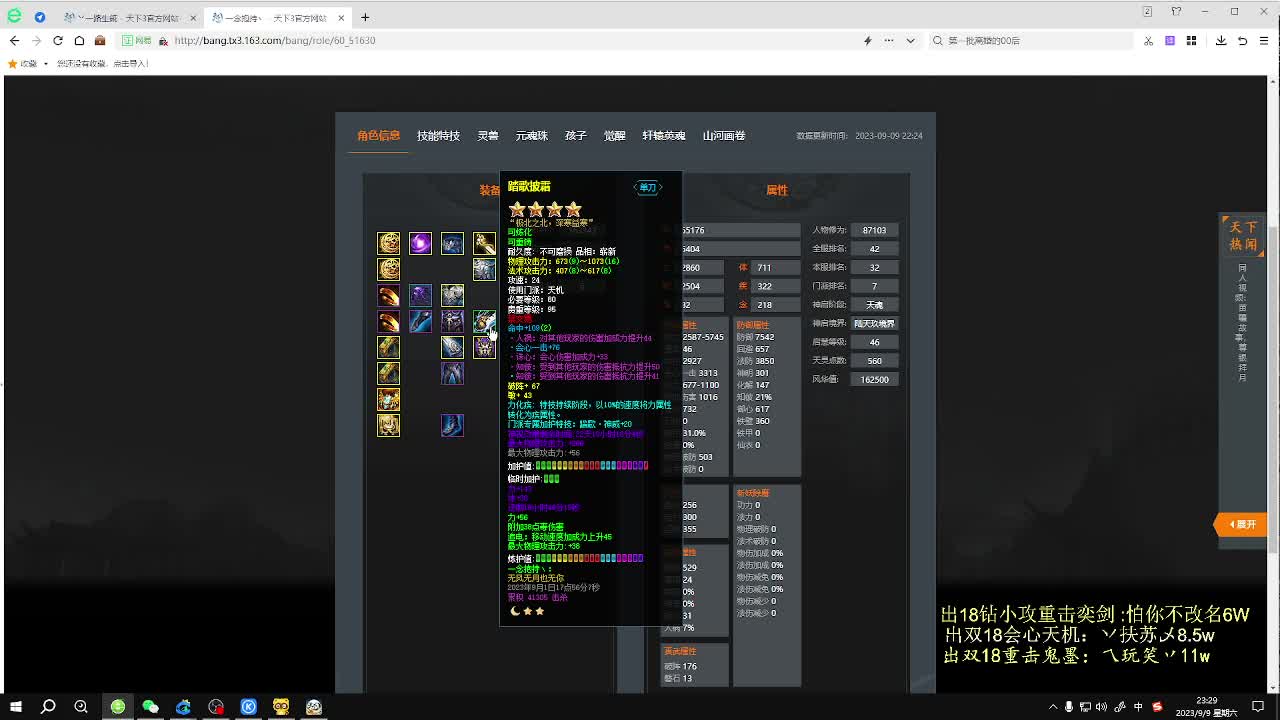Expand the 展开 side panel

point(1242,524)
